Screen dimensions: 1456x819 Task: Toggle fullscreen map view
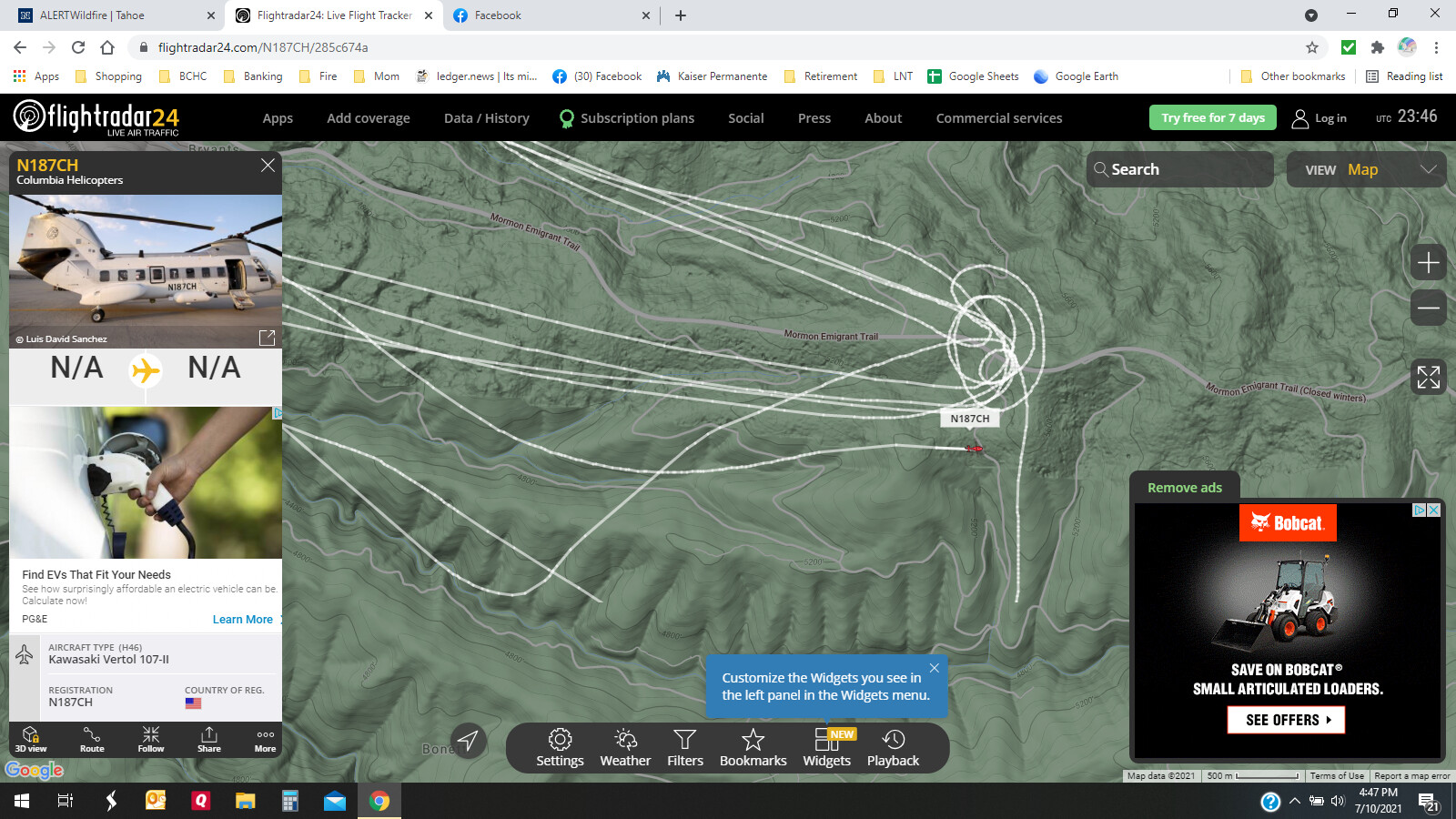pyautogui.click(x=1428, y=377)
